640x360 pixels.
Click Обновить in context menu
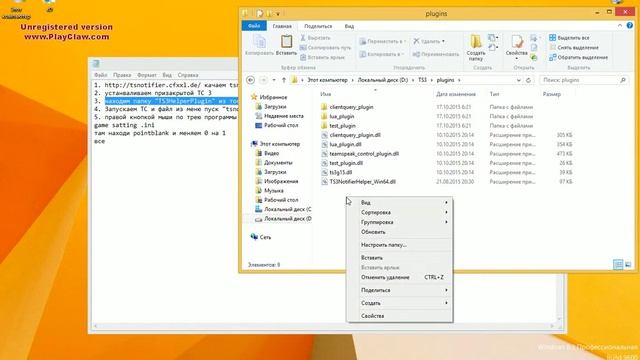coord(400,232)
